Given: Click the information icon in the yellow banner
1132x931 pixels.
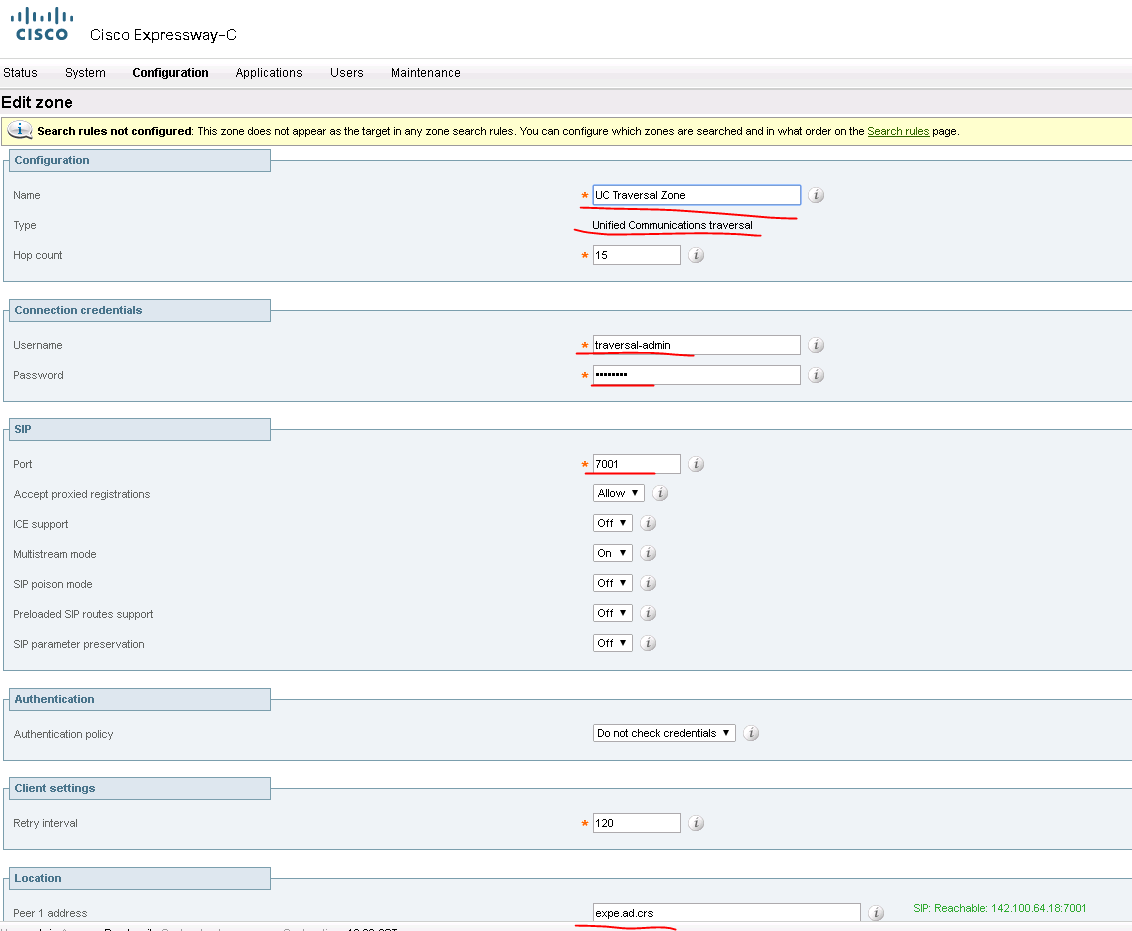Looking at the screenshot, I should 19,130.
